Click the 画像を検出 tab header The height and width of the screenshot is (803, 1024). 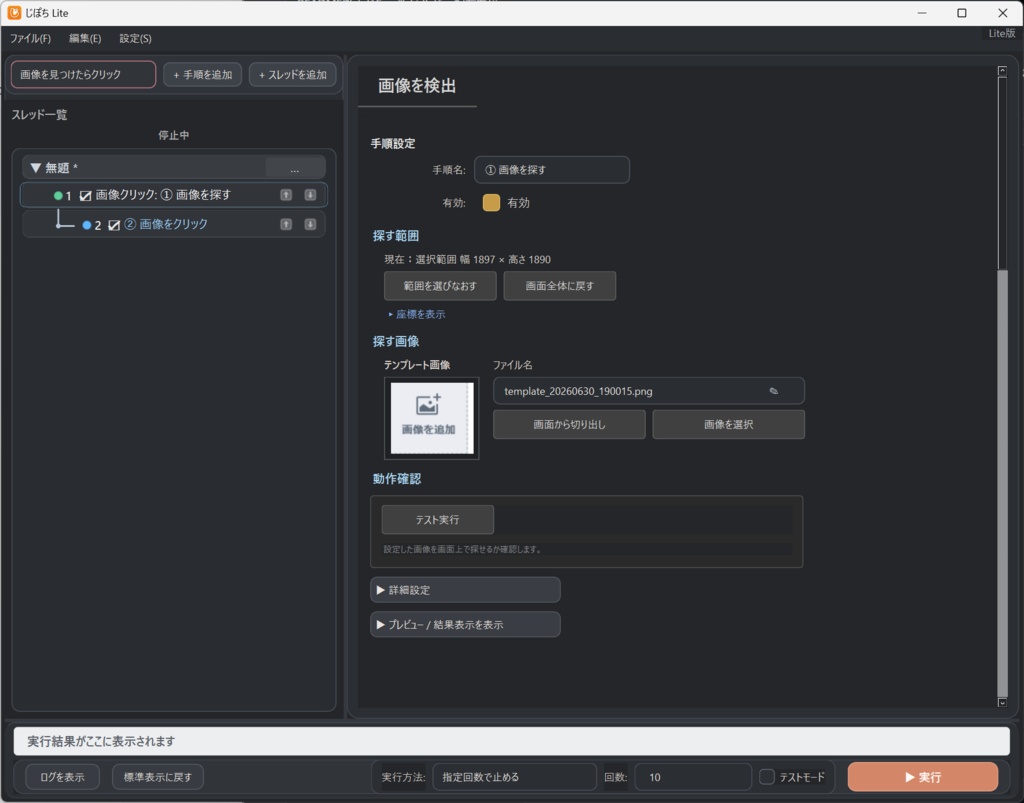(417, 86)
